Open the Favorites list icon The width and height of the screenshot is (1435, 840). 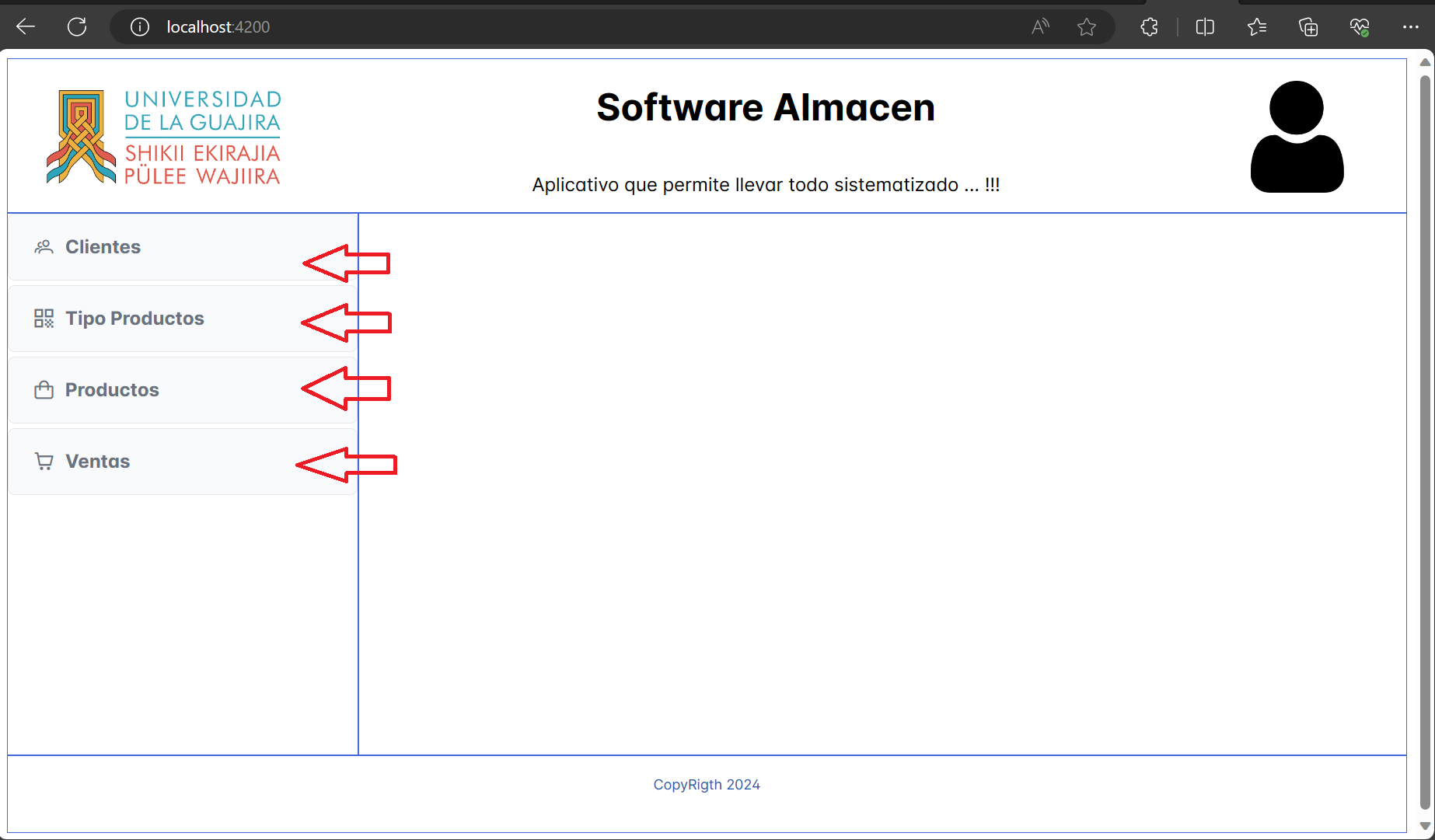[x=1256, y=27]
